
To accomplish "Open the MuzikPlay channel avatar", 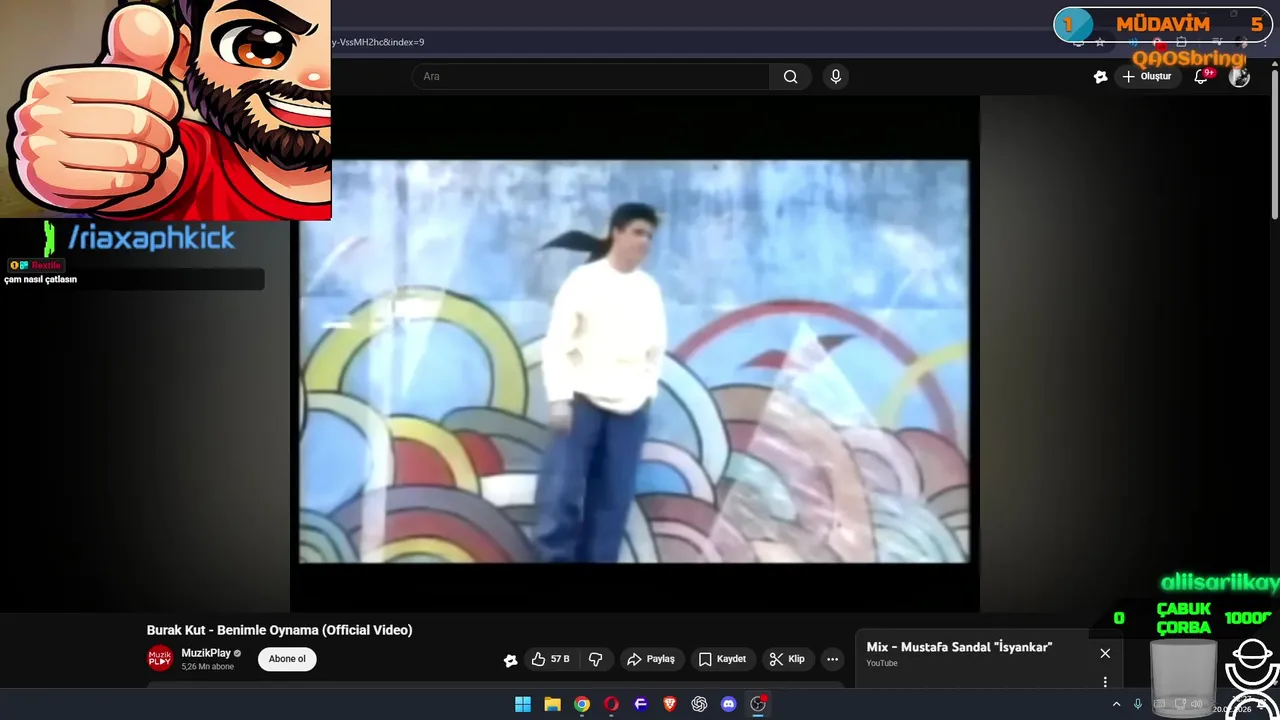I will coord(160,658).
